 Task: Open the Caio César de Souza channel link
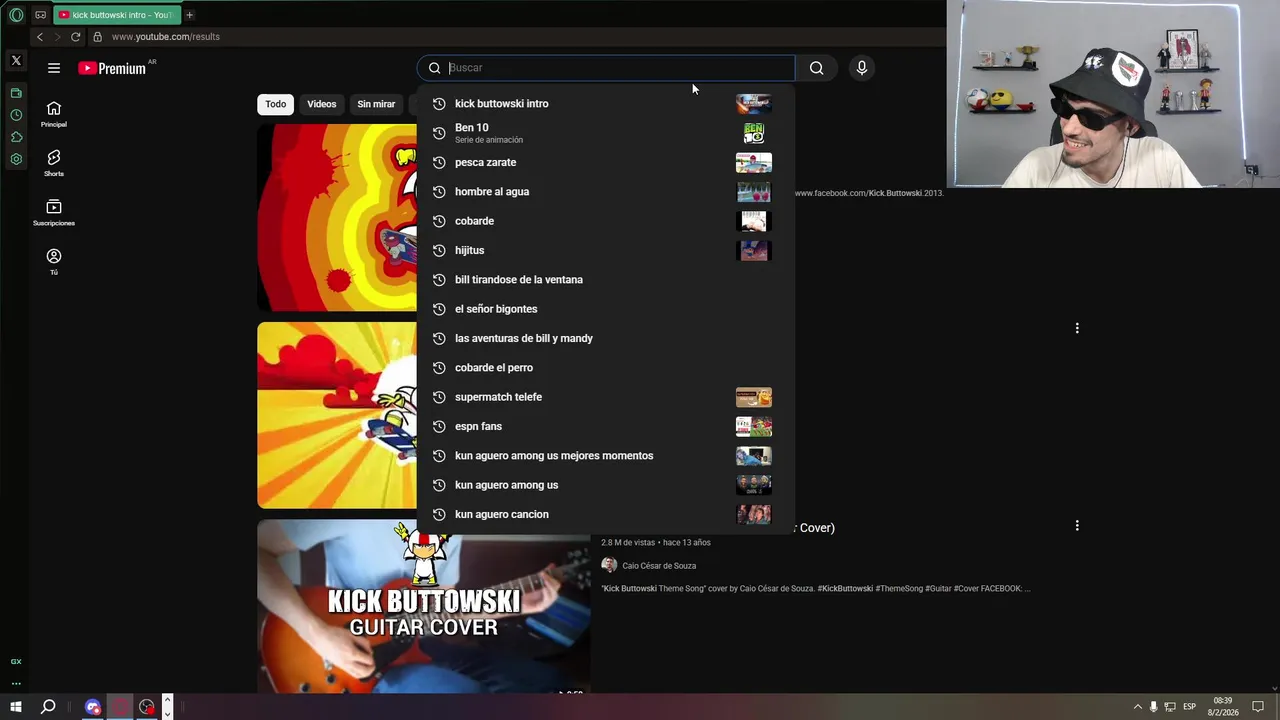[659, 566]
